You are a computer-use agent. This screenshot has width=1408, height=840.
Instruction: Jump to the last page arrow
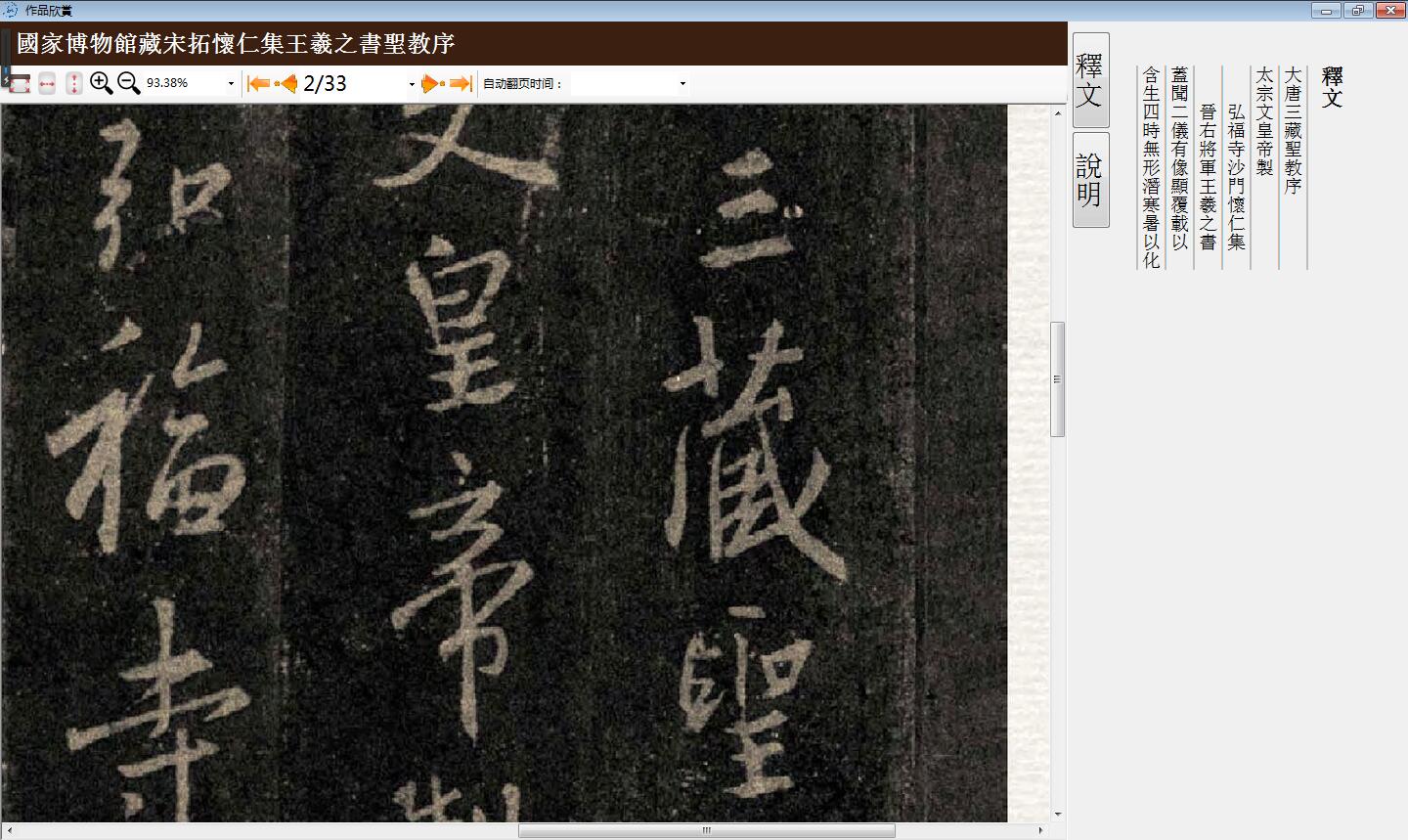462,83
